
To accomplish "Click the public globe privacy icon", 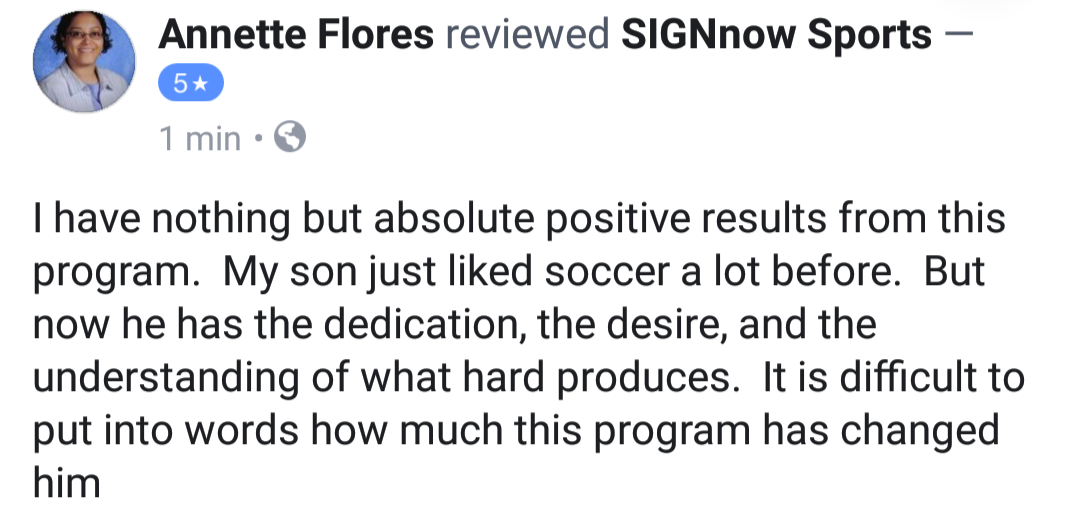I will click(289, 138).
